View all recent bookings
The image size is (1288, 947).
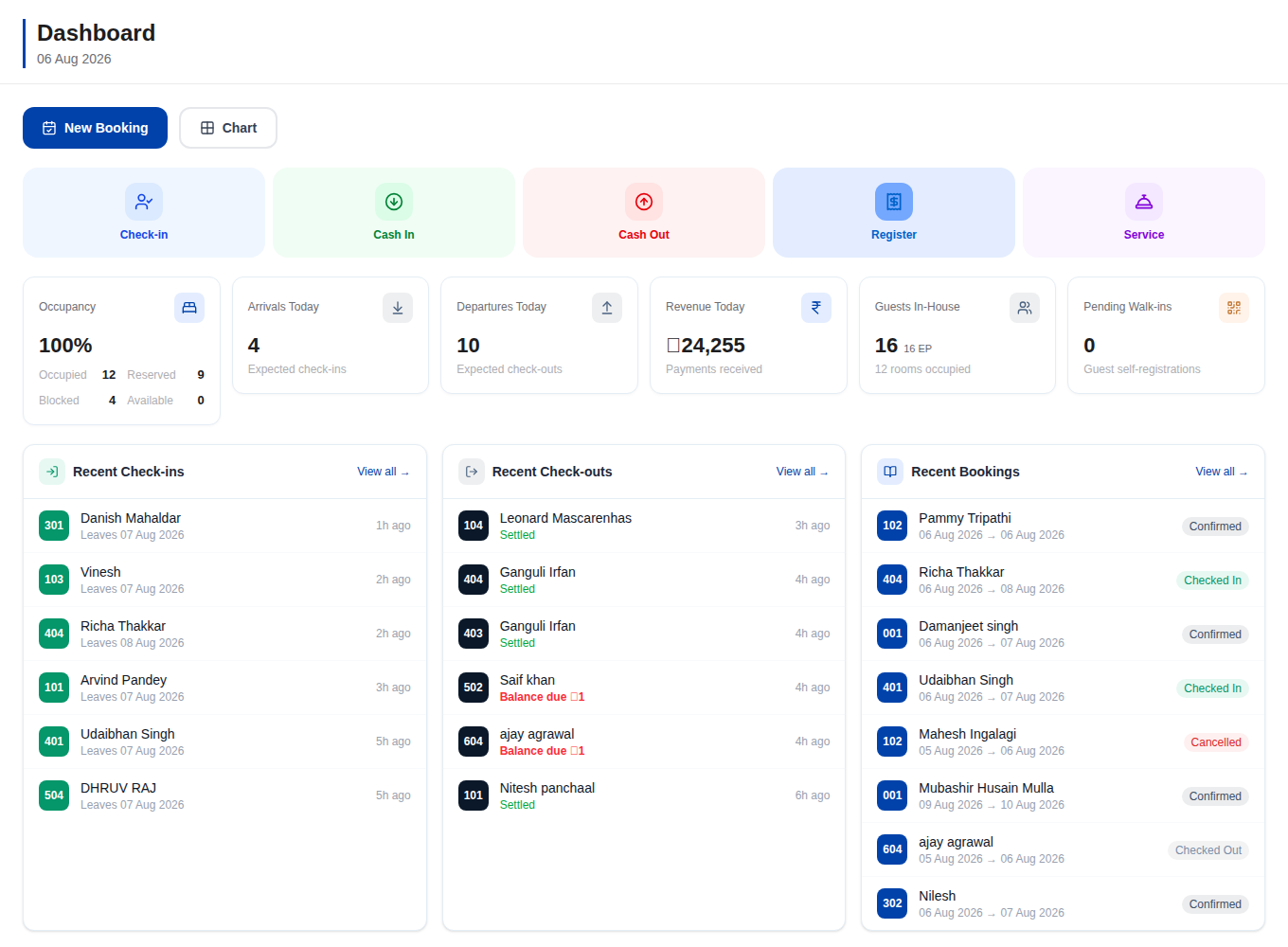coord(1222,472)
